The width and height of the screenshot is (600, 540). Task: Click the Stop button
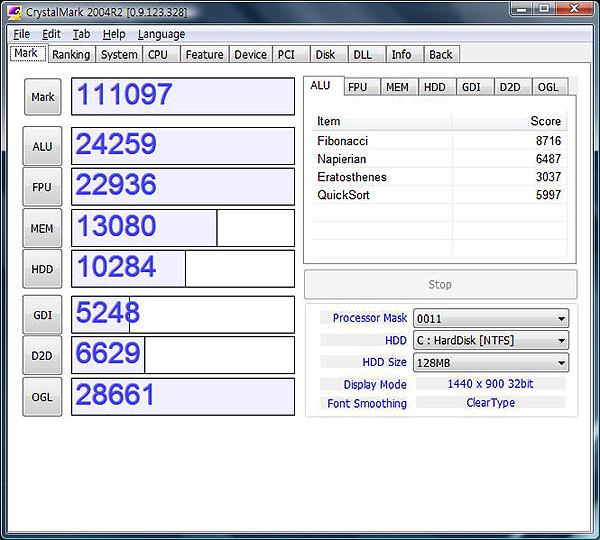coord(440,284)
